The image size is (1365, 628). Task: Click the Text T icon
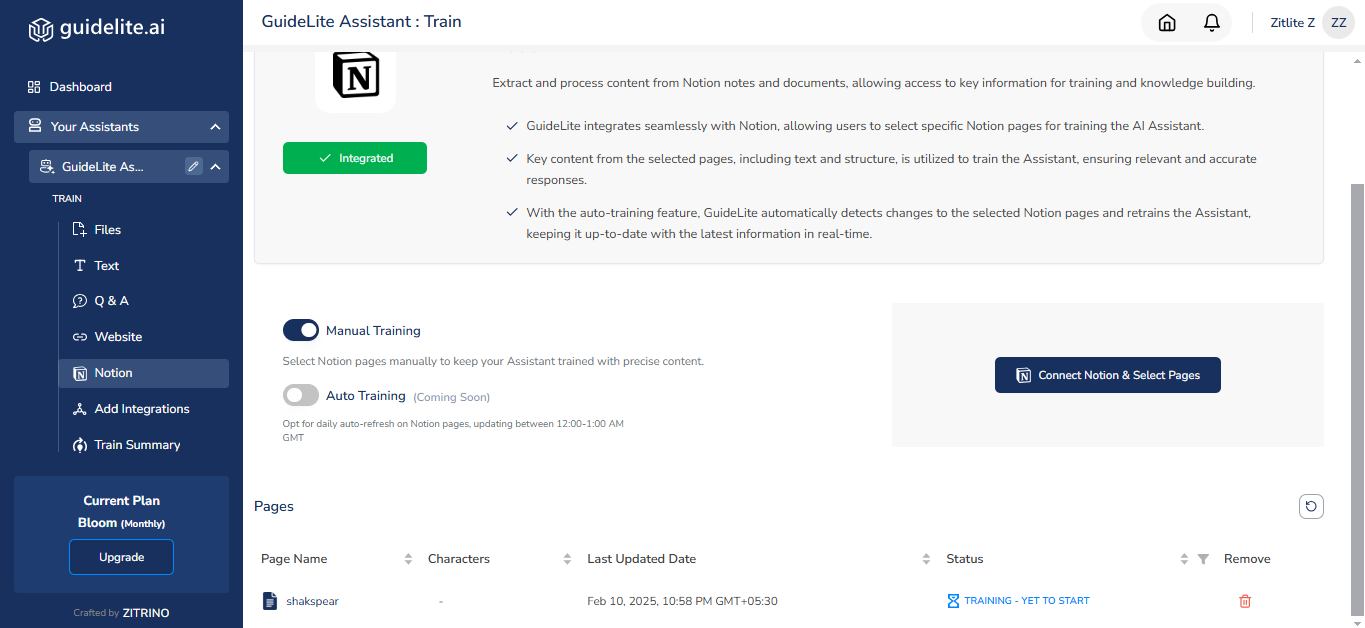pyautogui.click(x=80, y=266)
